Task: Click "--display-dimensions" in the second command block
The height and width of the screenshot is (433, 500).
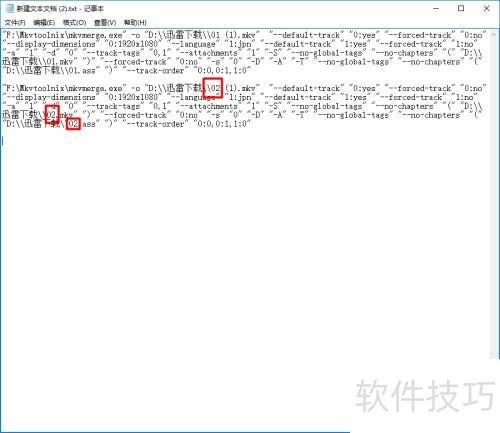Action: click(51, 97)
